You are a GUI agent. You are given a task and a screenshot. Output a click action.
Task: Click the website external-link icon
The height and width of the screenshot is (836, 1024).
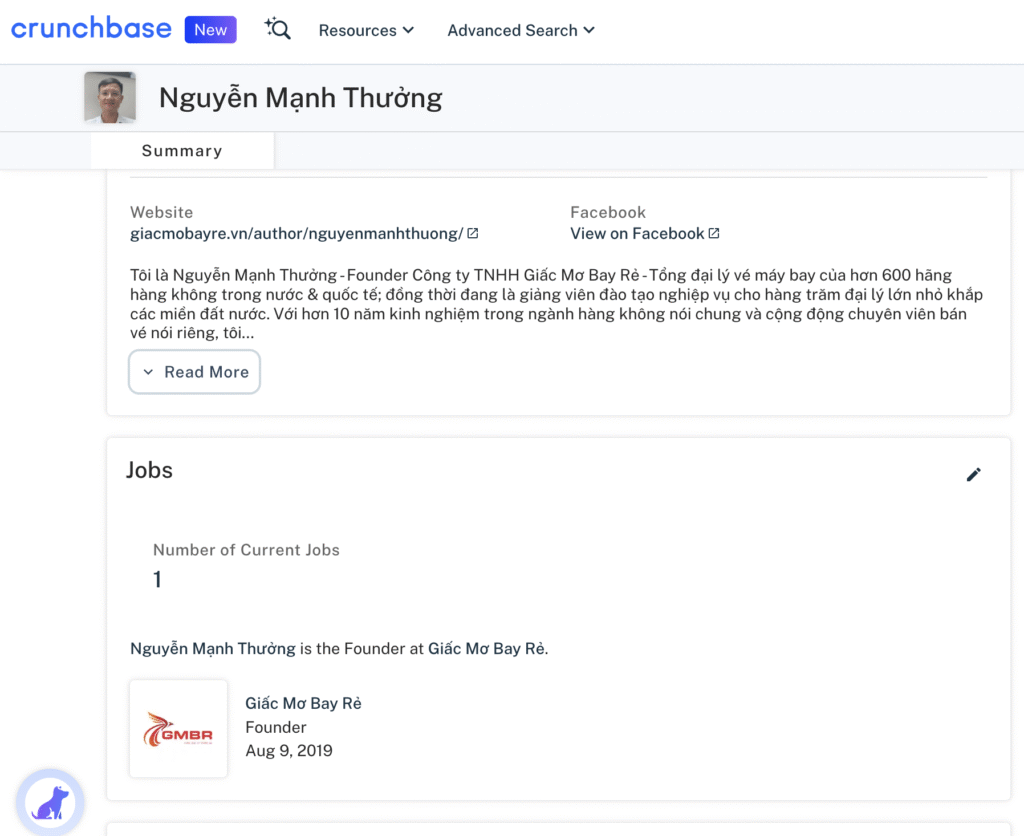coord(473,233)
